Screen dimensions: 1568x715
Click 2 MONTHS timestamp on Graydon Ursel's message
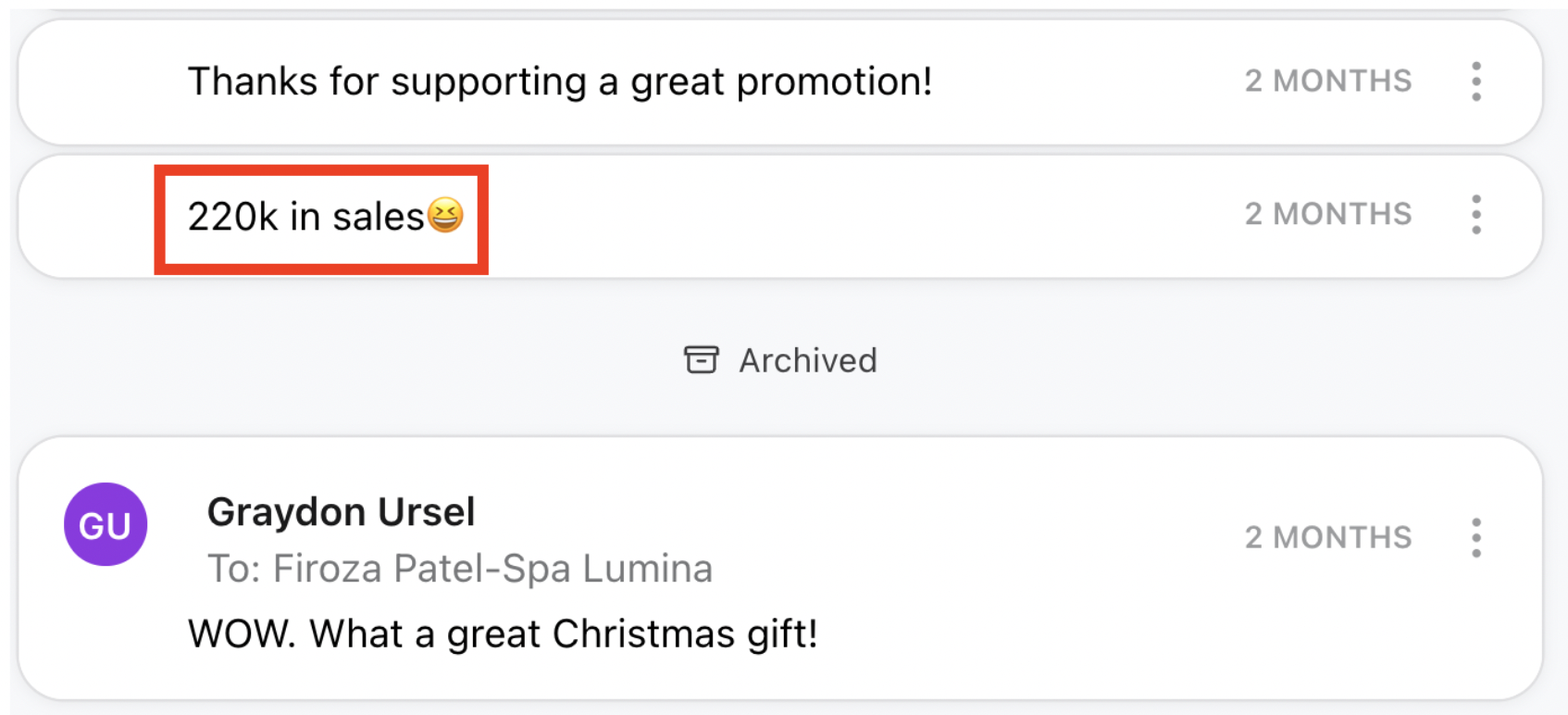coord(1327,537)
